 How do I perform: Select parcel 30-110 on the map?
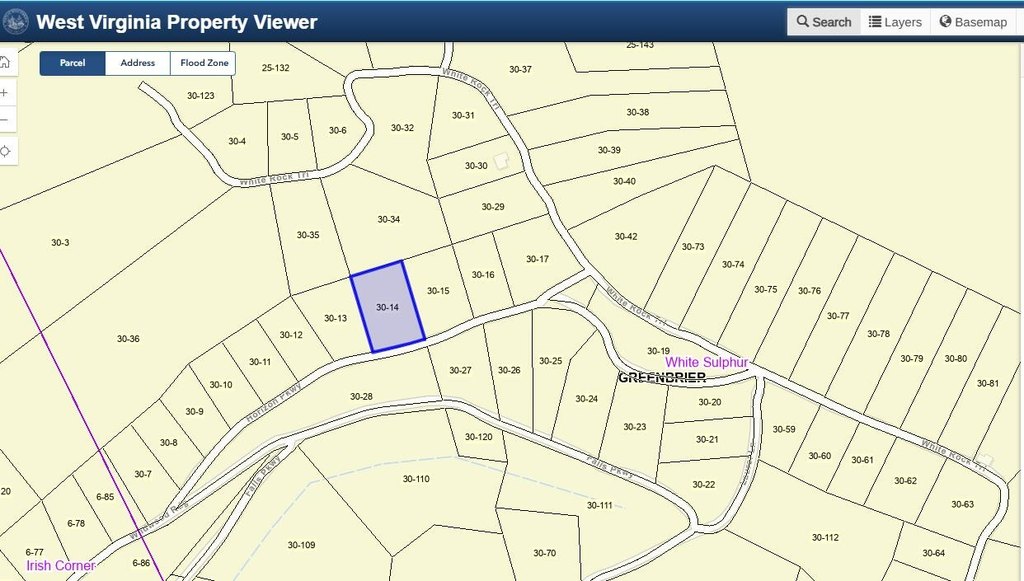point(416,479)
